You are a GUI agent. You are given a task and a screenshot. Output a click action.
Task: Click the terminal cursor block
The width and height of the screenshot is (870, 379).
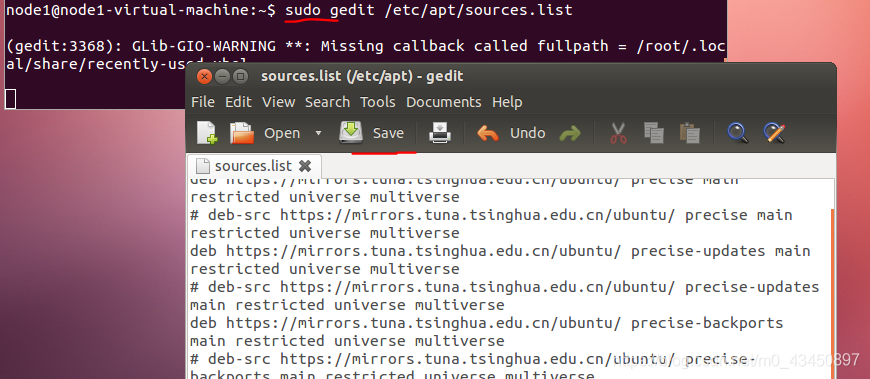(10, 99)
